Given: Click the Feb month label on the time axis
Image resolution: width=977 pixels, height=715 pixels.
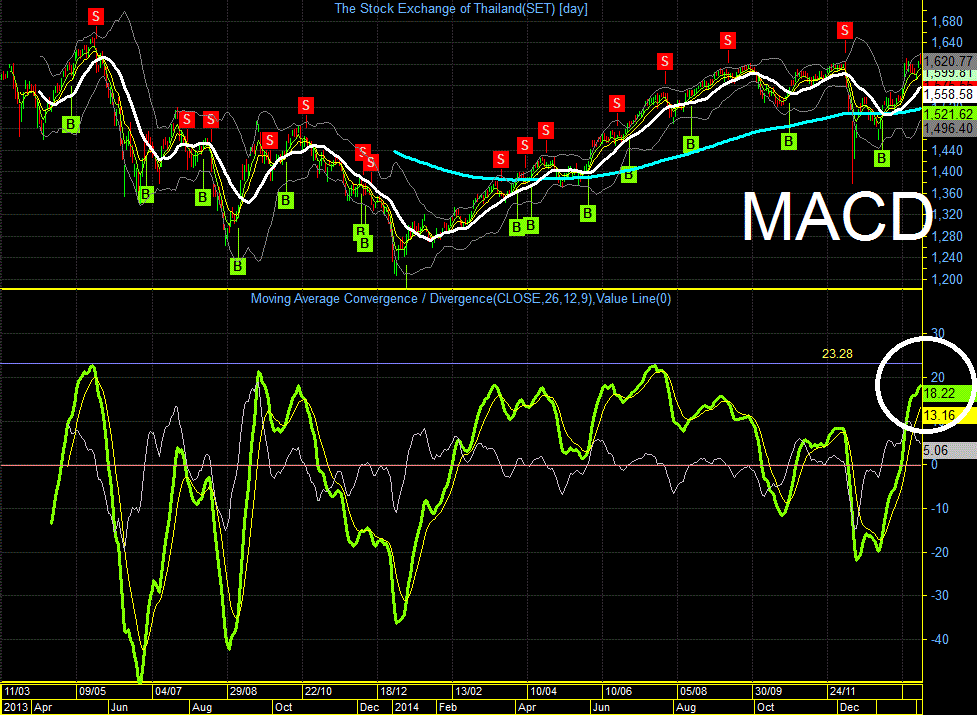Looking at the screenshot, I should [x=447, y=708].
